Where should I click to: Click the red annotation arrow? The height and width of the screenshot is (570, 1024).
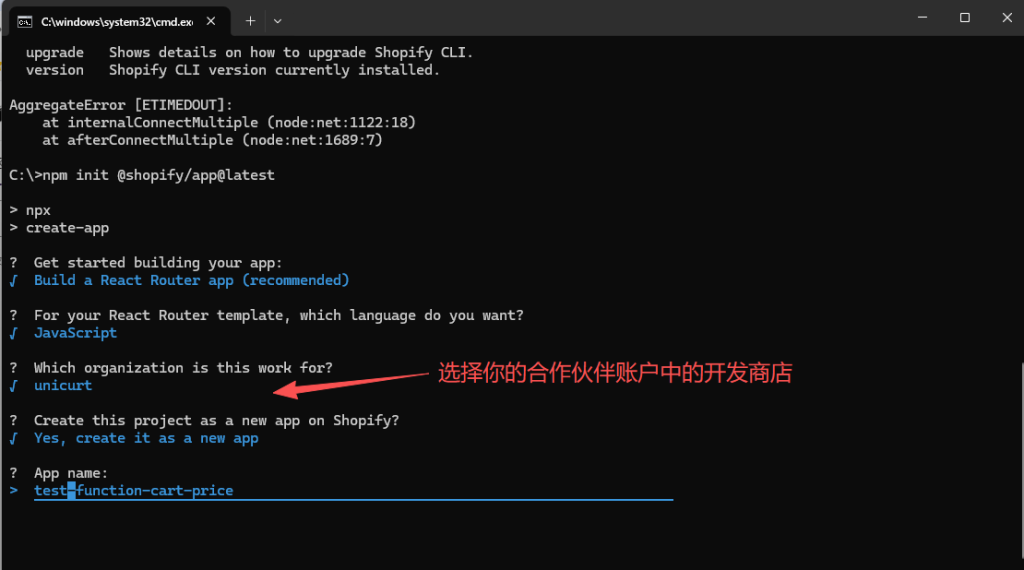click(x=351, y=384)
